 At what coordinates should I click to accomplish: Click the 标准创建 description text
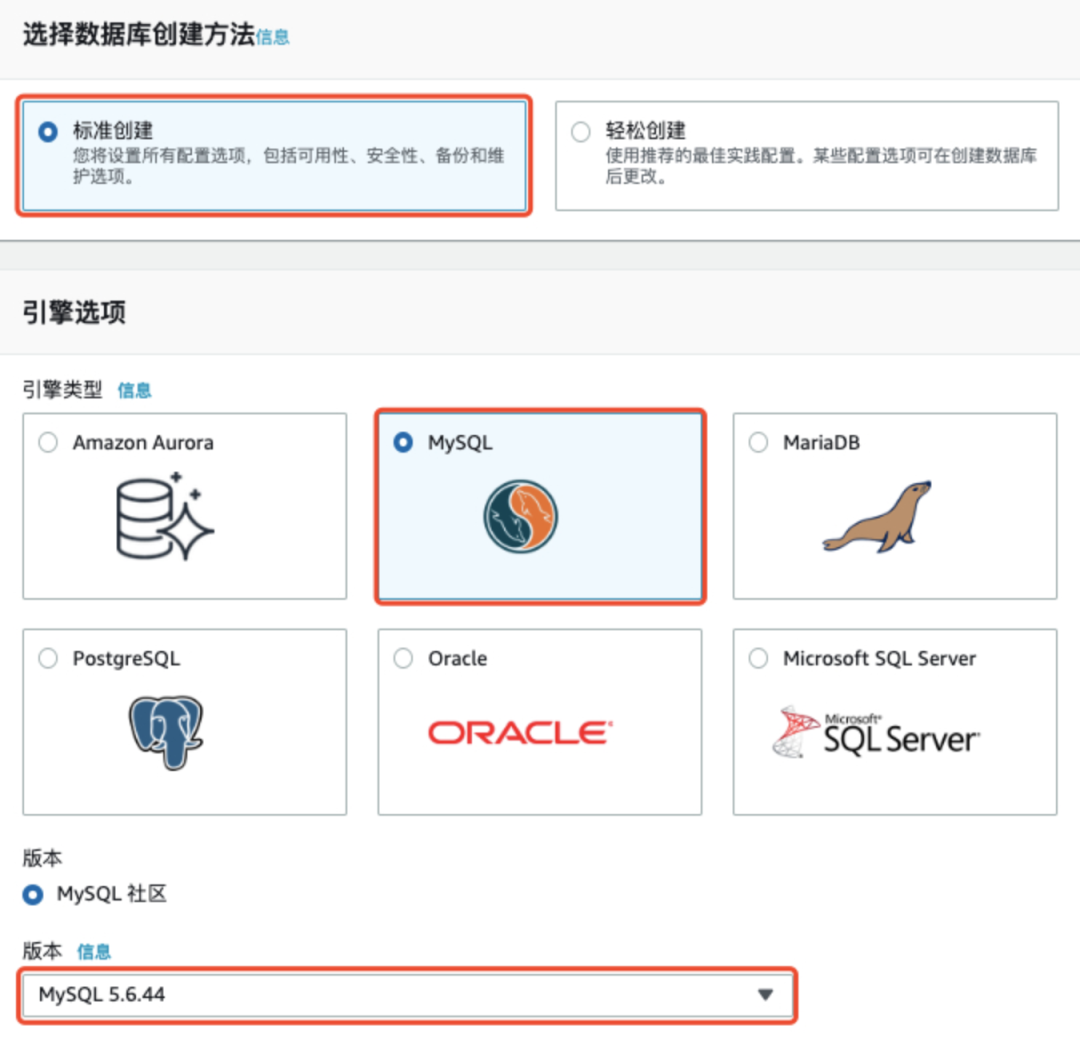(289, 166)
